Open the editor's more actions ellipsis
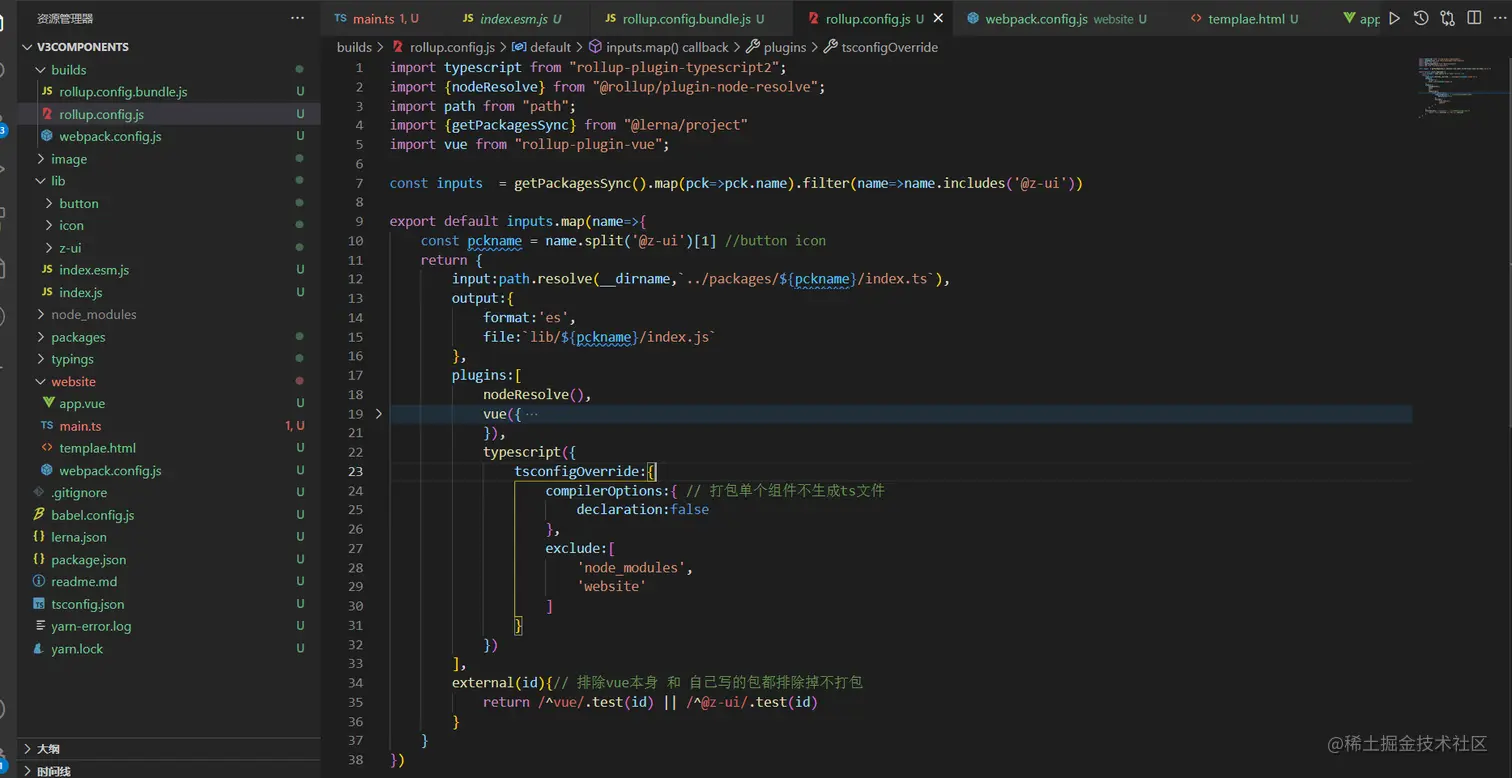Screen dimensions: 1512x778 click(x=1501, y=18)
